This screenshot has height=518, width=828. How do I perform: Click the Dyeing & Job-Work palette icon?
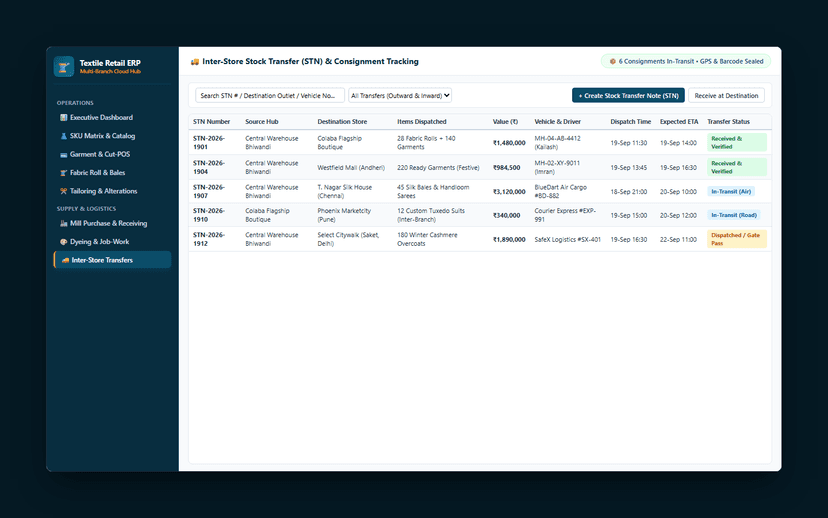(63, 242)
